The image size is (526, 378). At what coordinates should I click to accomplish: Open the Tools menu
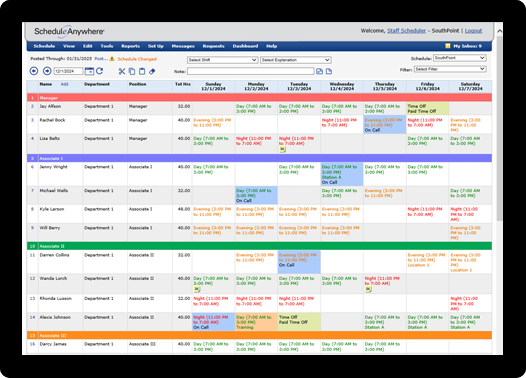coord(107,46)
